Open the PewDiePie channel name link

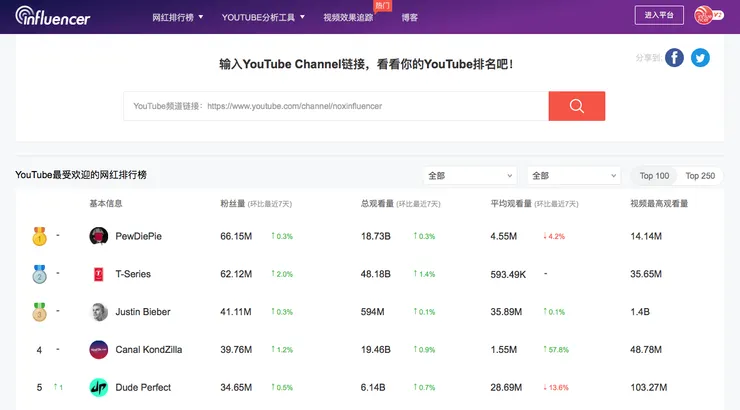pyautogui.click(x=138, y=236)
